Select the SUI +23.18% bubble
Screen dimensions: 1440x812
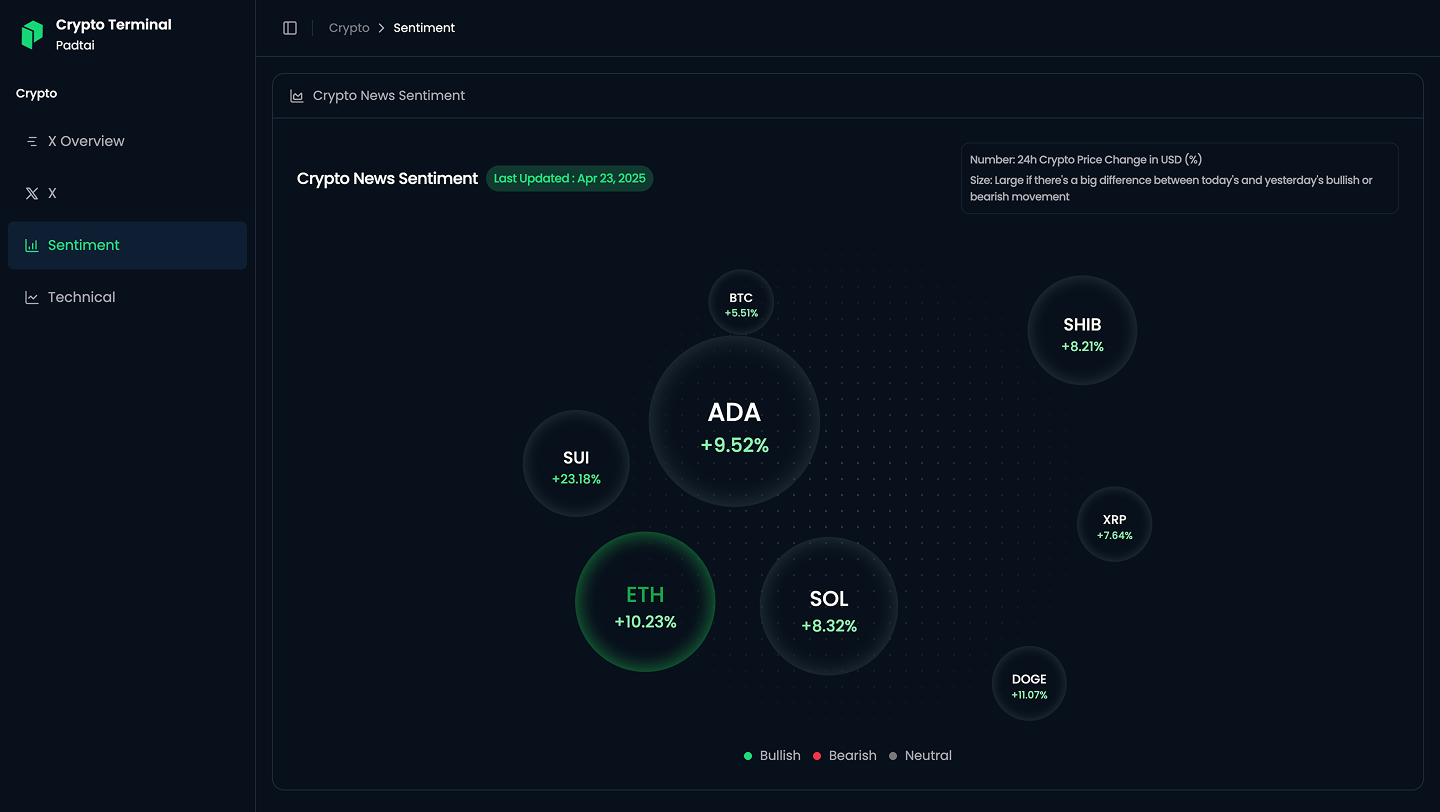(x=576, y=463)
